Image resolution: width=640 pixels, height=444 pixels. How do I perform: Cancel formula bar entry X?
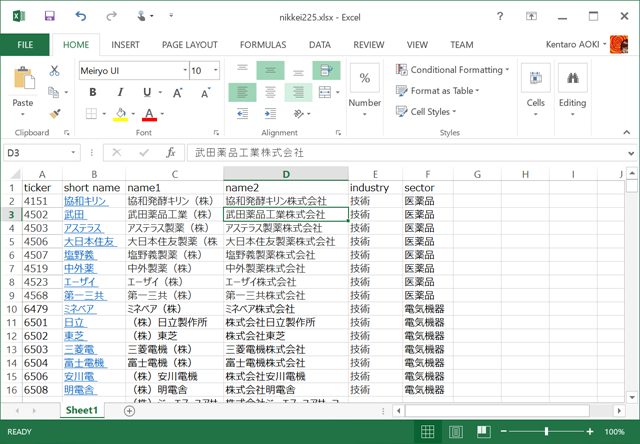[117, 153]
